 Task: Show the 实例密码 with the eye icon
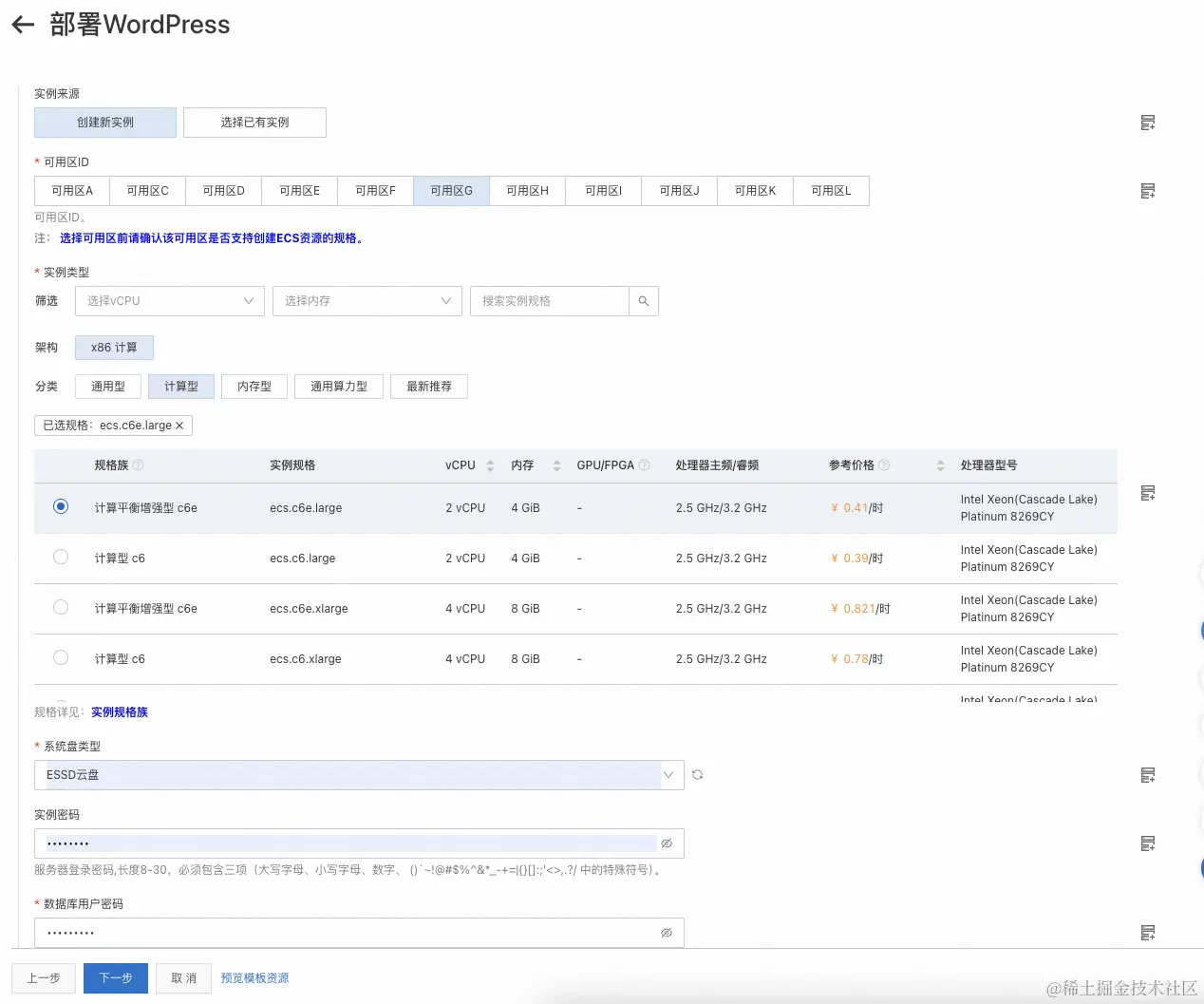[x=667, y=843]
